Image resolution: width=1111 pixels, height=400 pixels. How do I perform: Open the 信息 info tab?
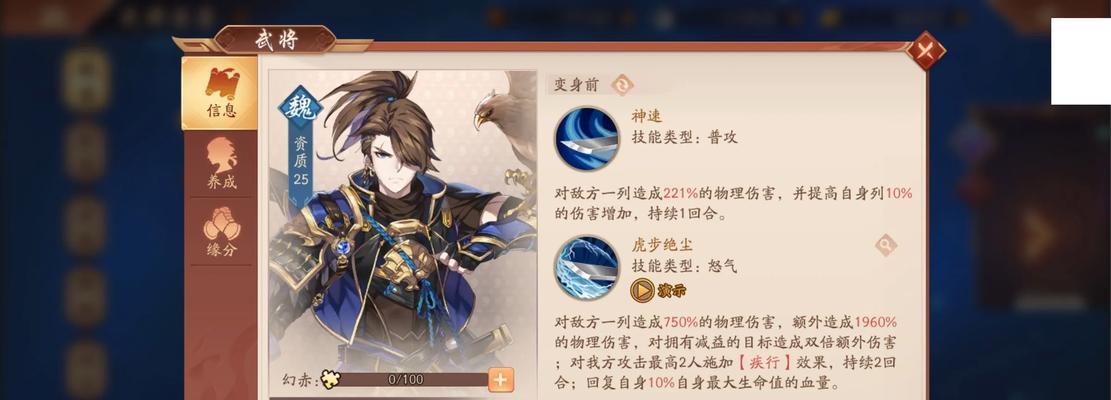click(220, 93)
